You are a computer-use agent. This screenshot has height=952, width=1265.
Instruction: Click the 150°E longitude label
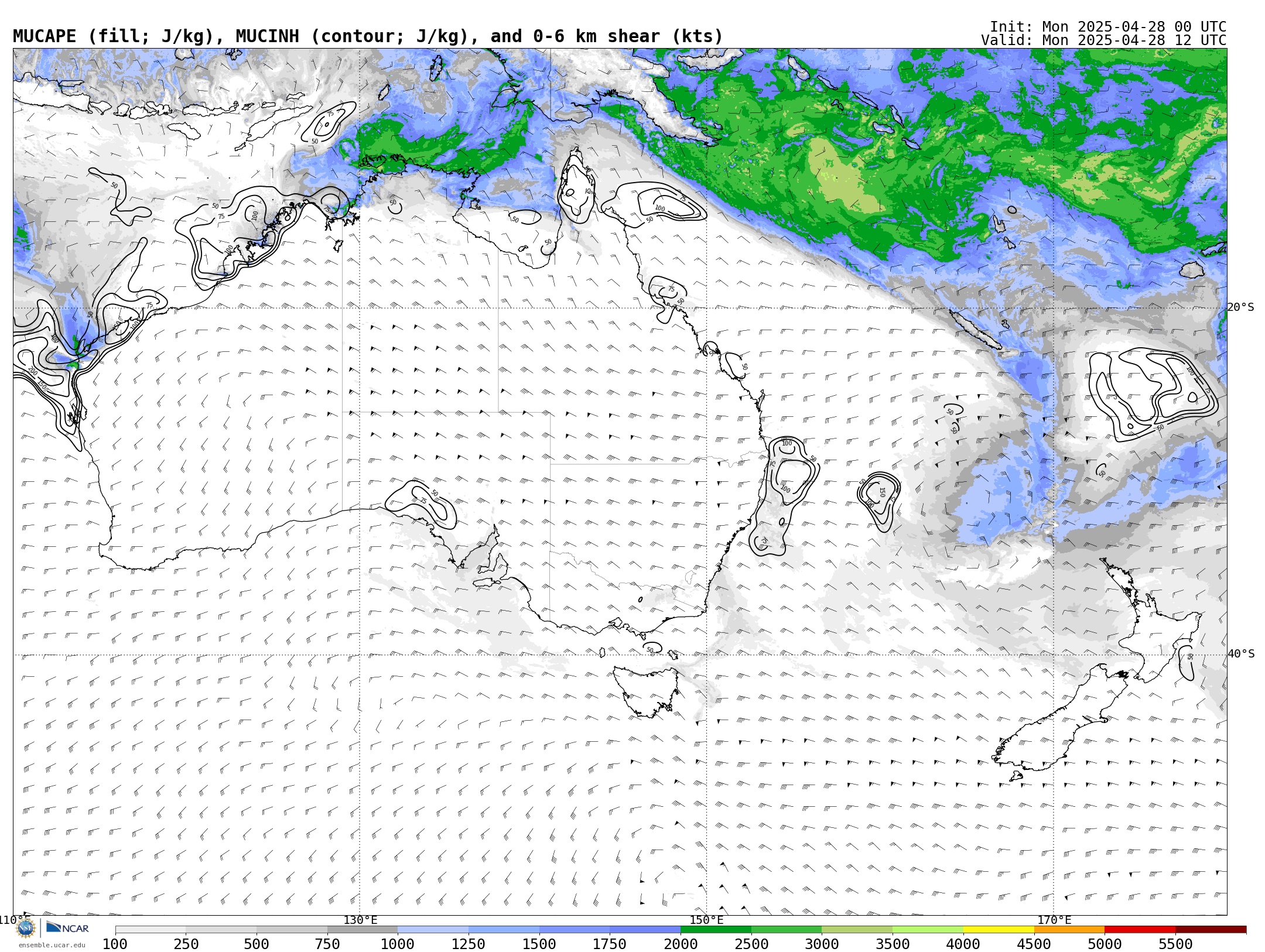[x=706, y=920]
